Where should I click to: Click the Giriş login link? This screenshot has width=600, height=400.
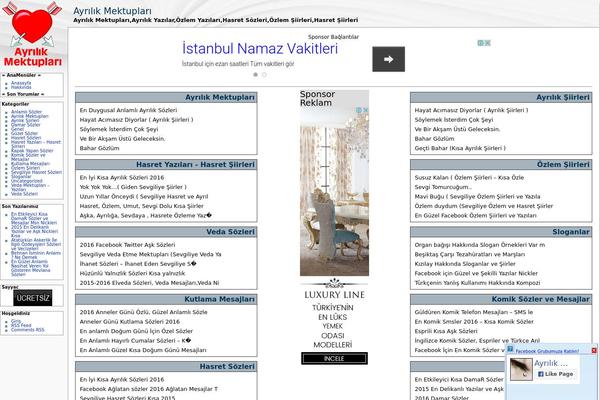(x=16, y=321)
